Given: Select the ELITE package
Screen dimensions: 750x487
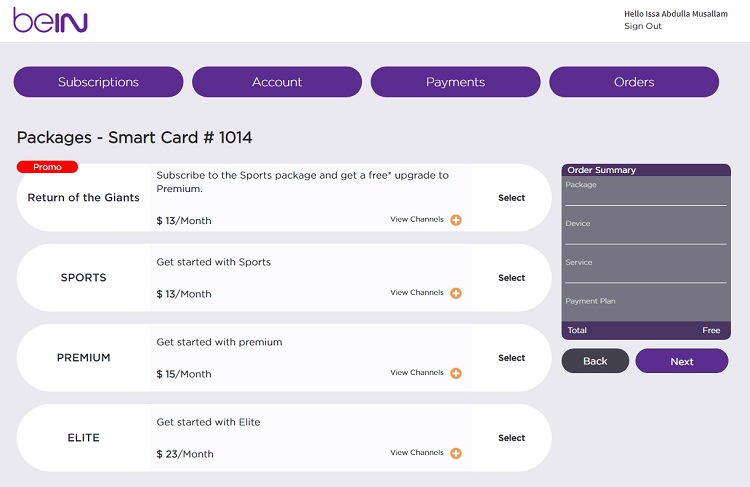Looking at the screenshot, I should click(x=511, y=437).
